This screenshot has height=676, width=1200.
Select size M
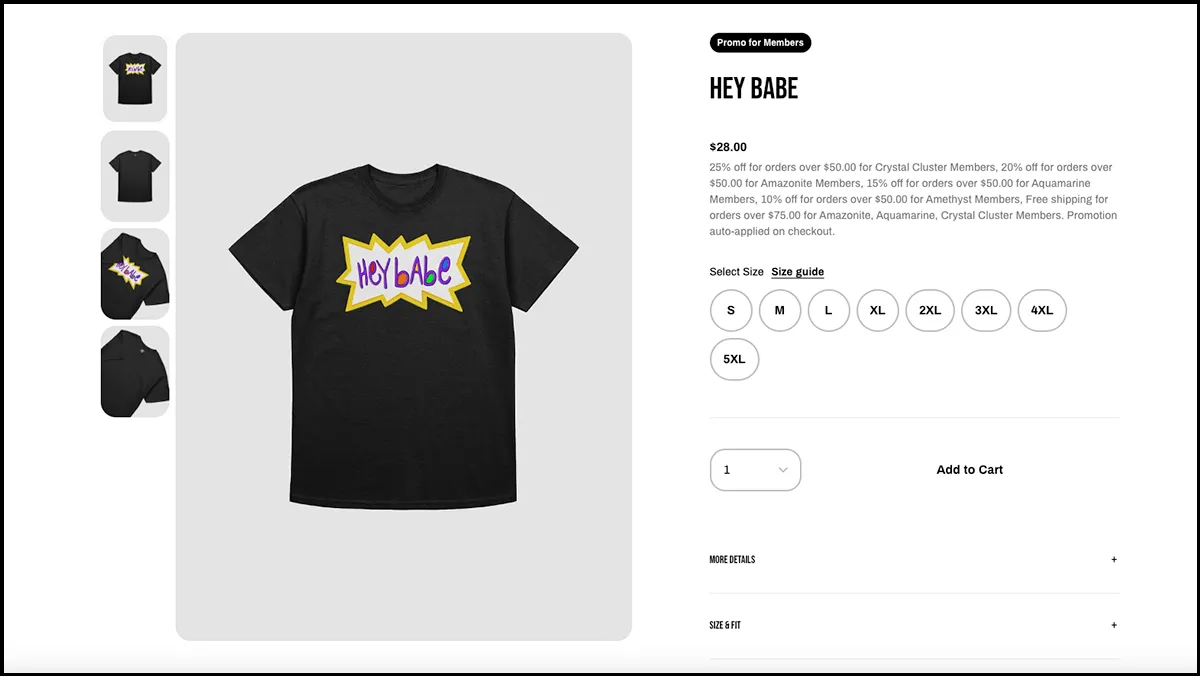pos(780,310)
